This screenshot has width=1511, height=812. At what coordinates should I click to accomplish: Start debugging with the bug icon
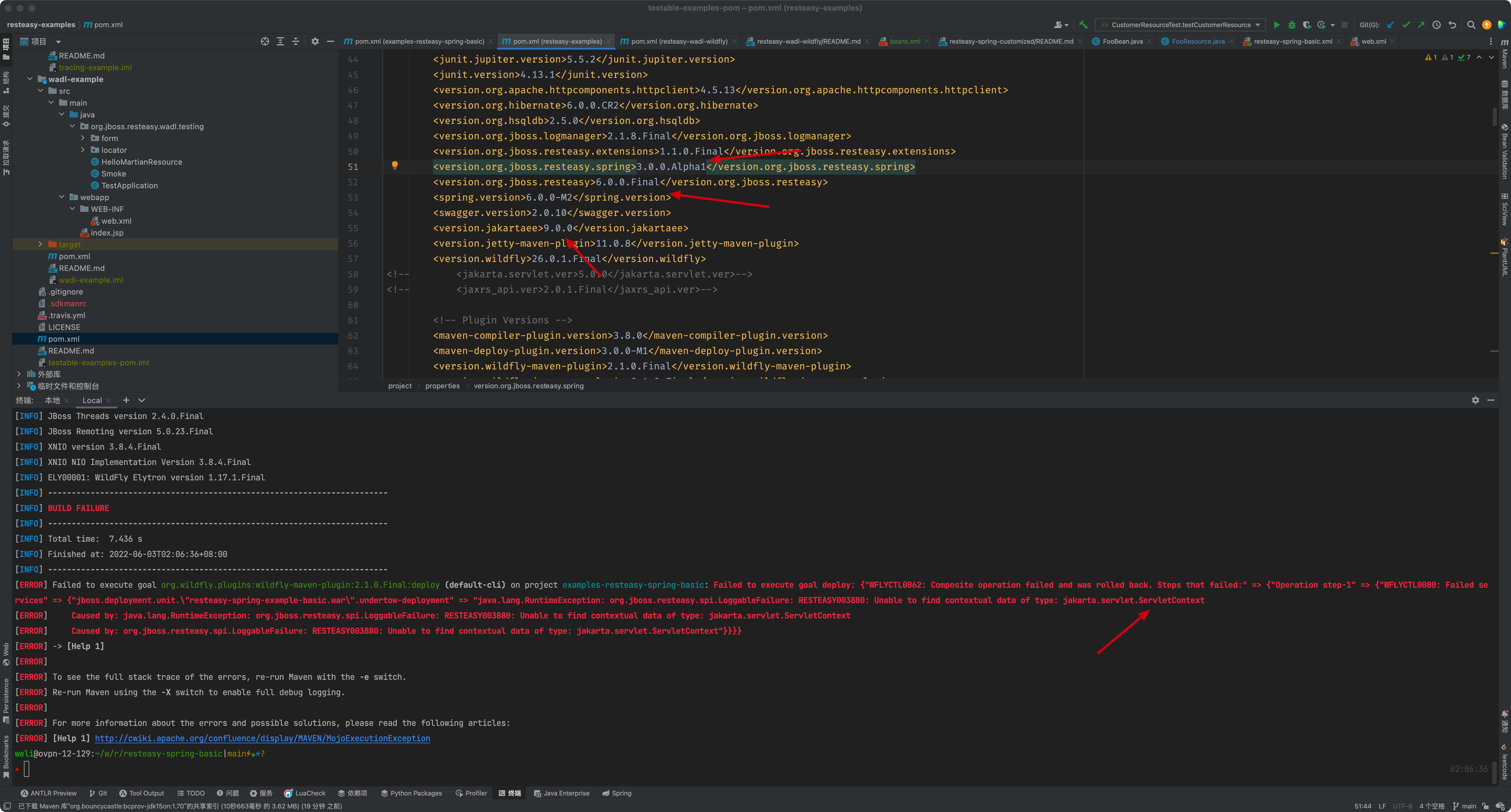tap(1292, 24)
